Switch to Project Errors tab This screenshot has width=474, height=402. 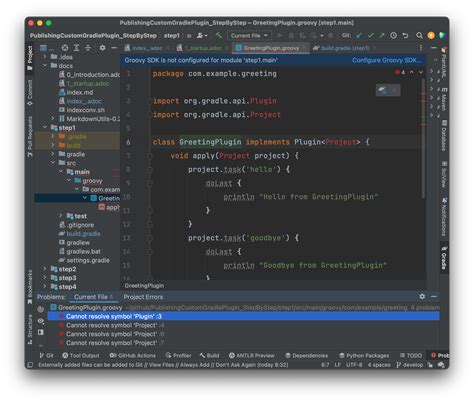pos(143,297)
